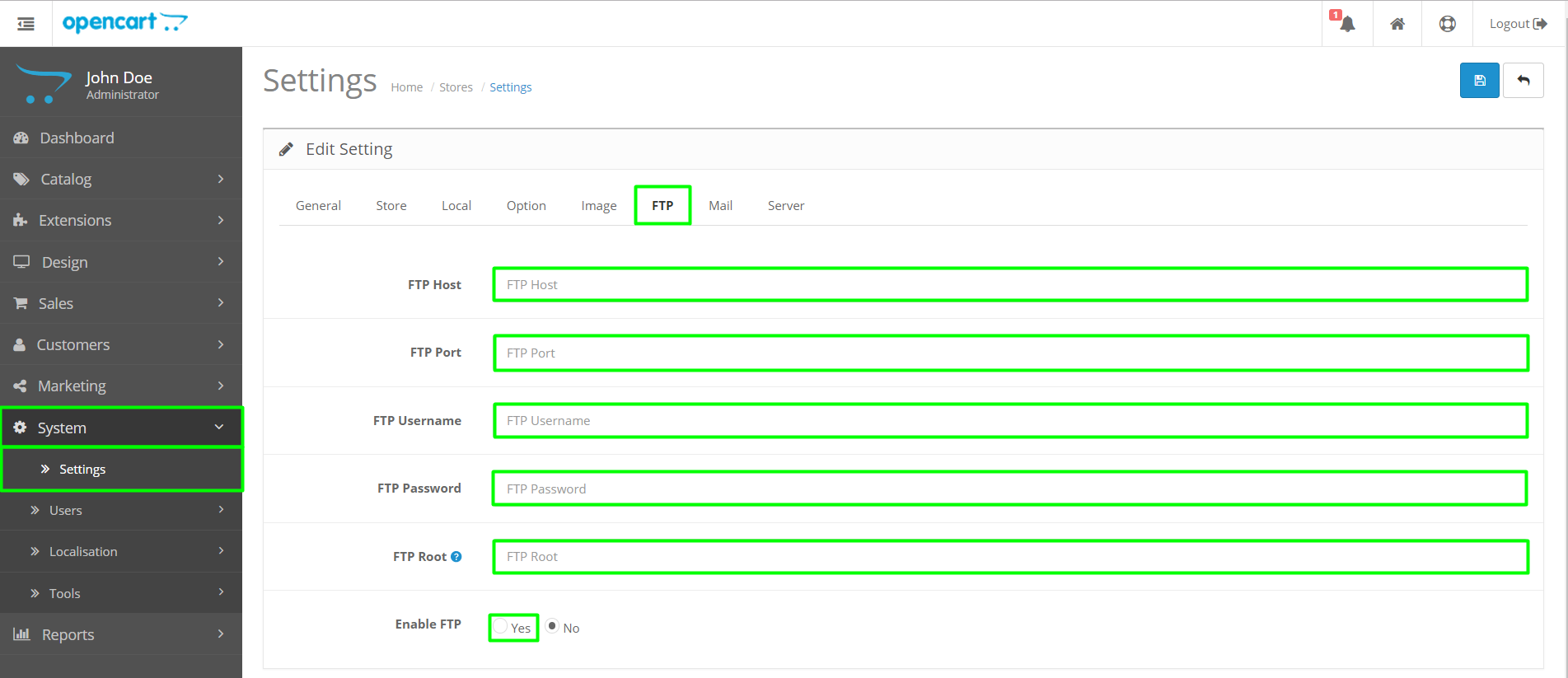1568x678 pixels.
Task: Select Yes for Enable FTP
Action: click(x=501, y=627)
